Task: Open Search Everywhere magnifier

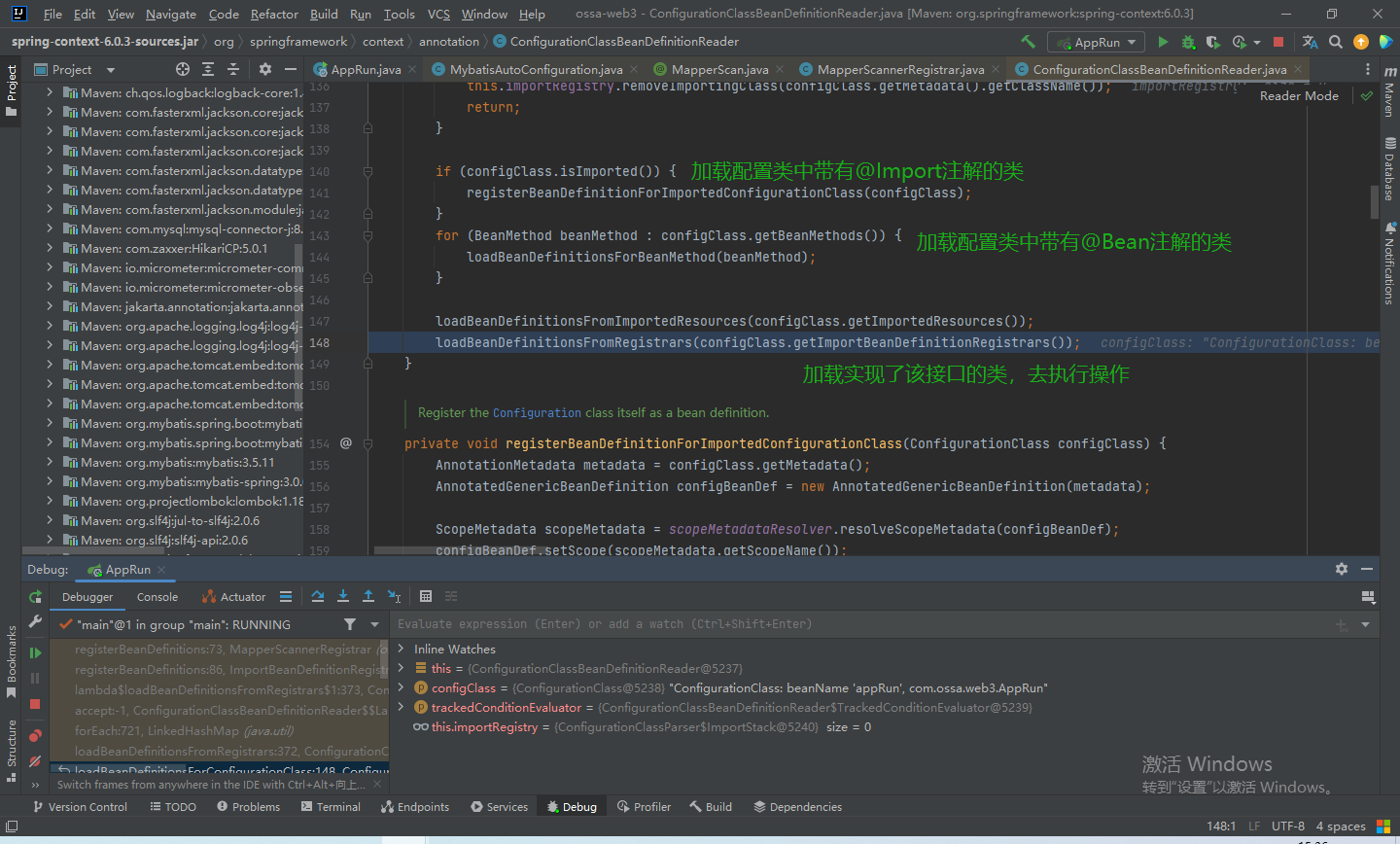Action: 1336,42
